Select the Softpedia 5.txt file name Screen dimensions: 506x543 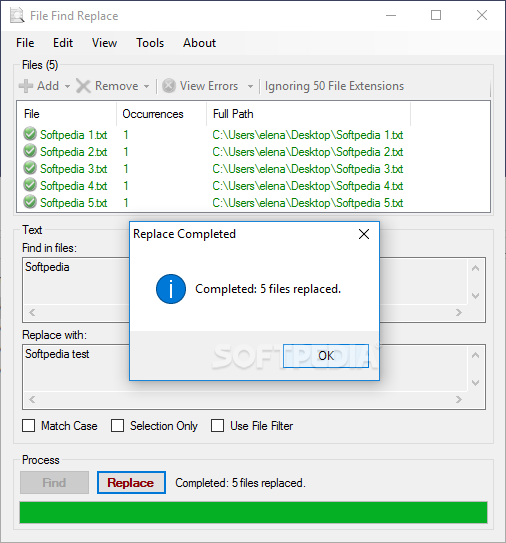pos(74,203)
